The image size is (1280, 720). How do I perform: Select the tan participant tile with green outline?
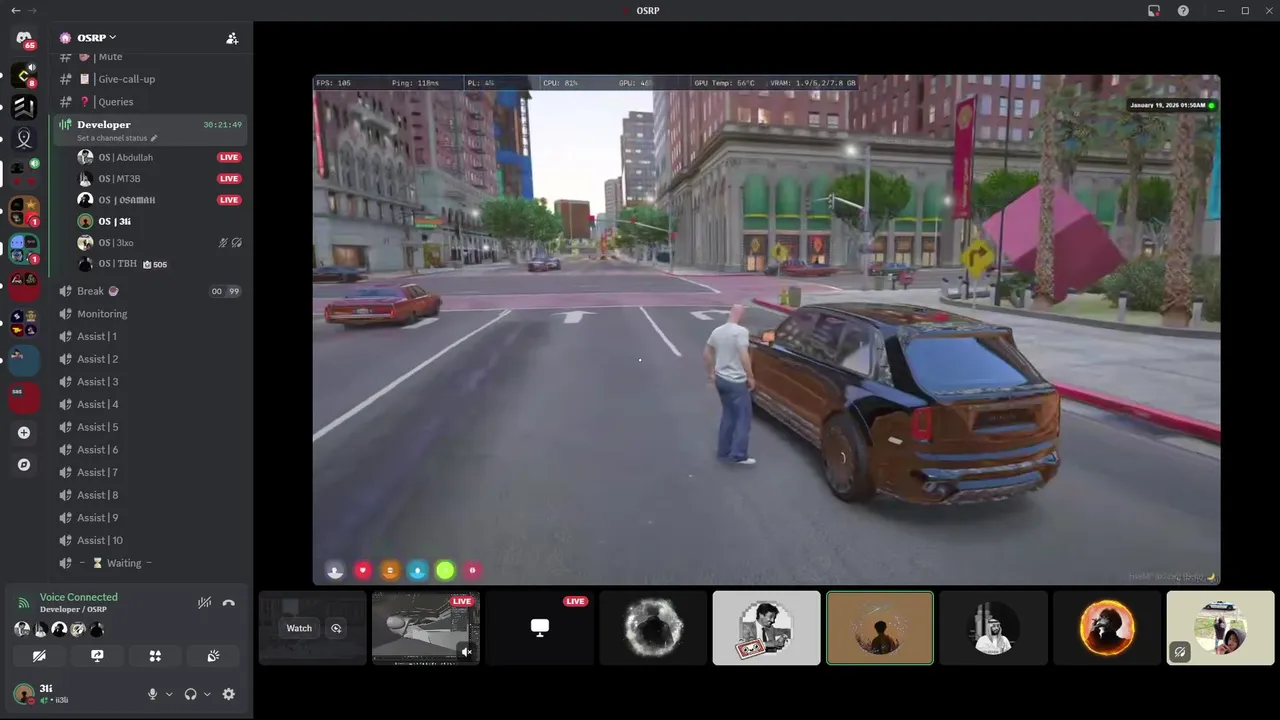(x=880, y=628)
